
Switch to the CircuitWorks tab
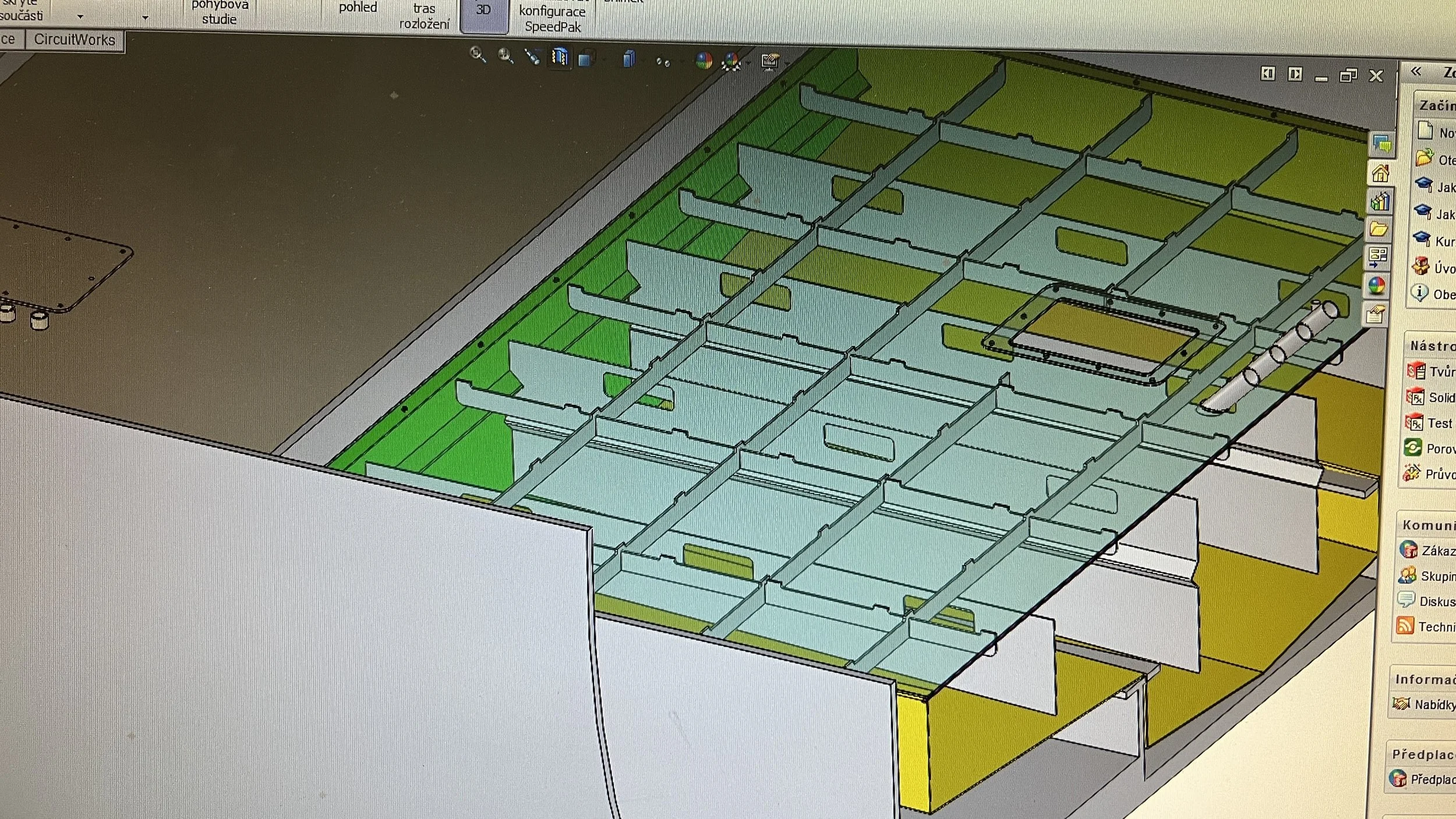(75, 40)
